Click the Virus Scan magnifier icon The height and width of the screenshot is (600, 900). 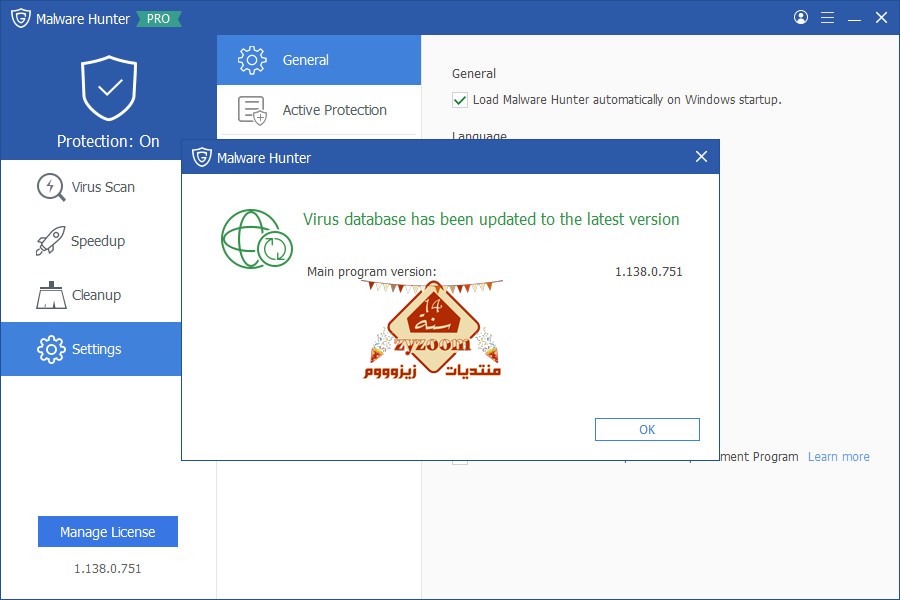pyautogui.click(x=51, y=187)
